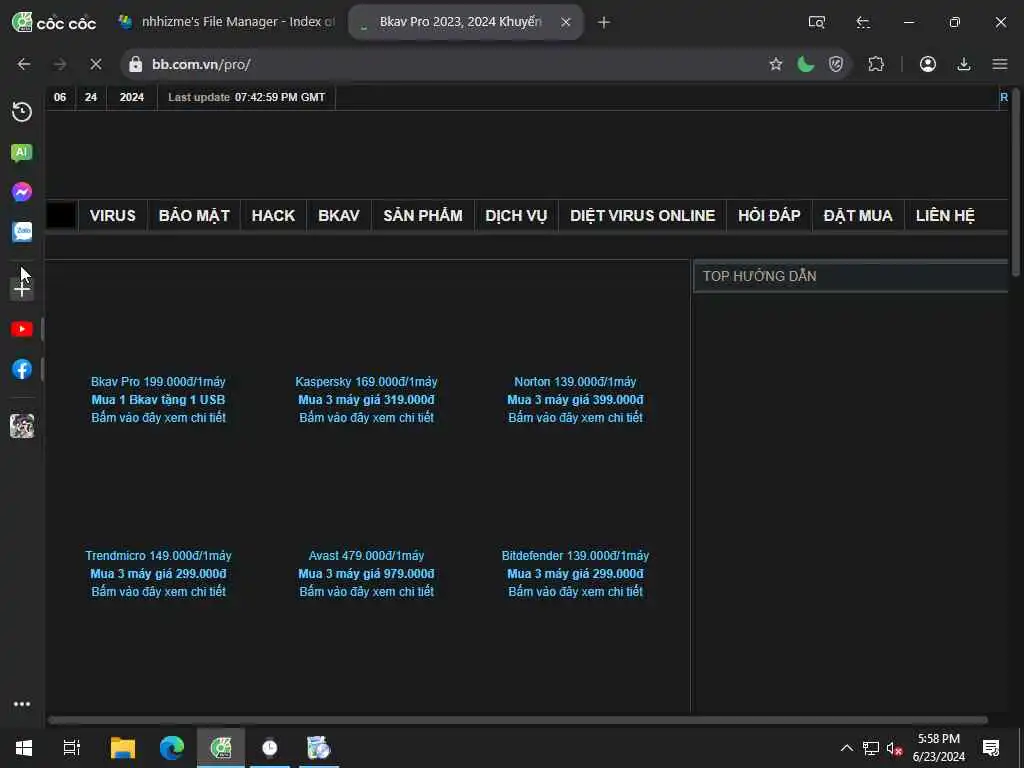
Task: Open a new tab
Action: 603,22
